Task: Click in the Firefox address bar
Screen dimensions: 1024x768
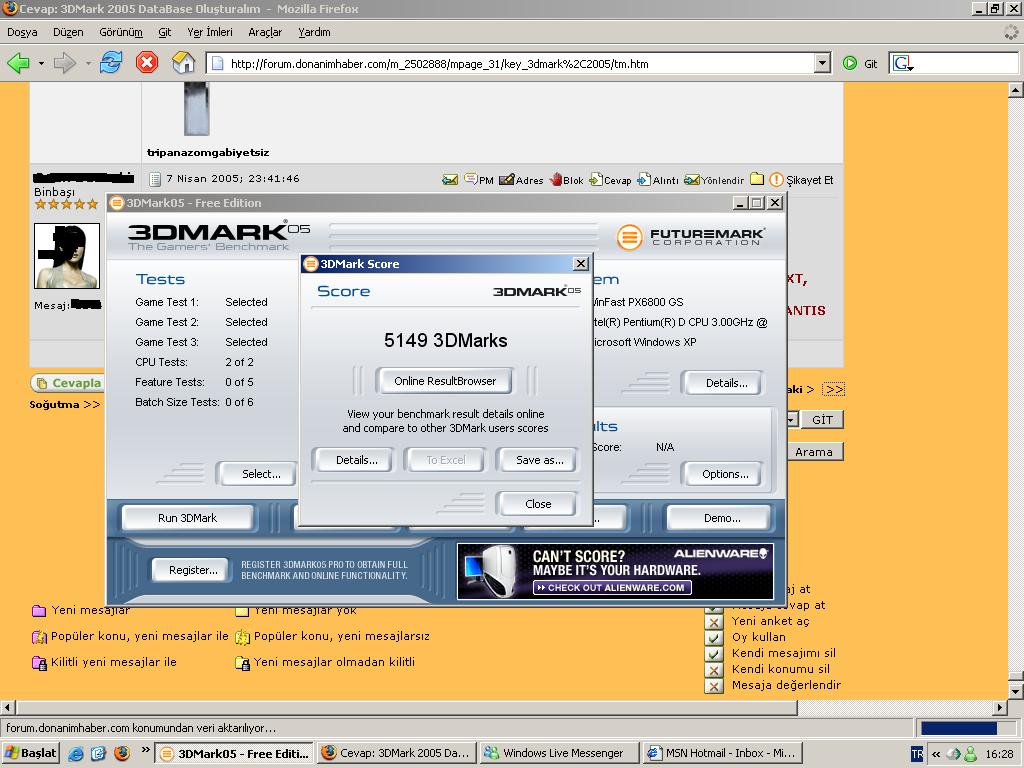Action: (519, 63)
